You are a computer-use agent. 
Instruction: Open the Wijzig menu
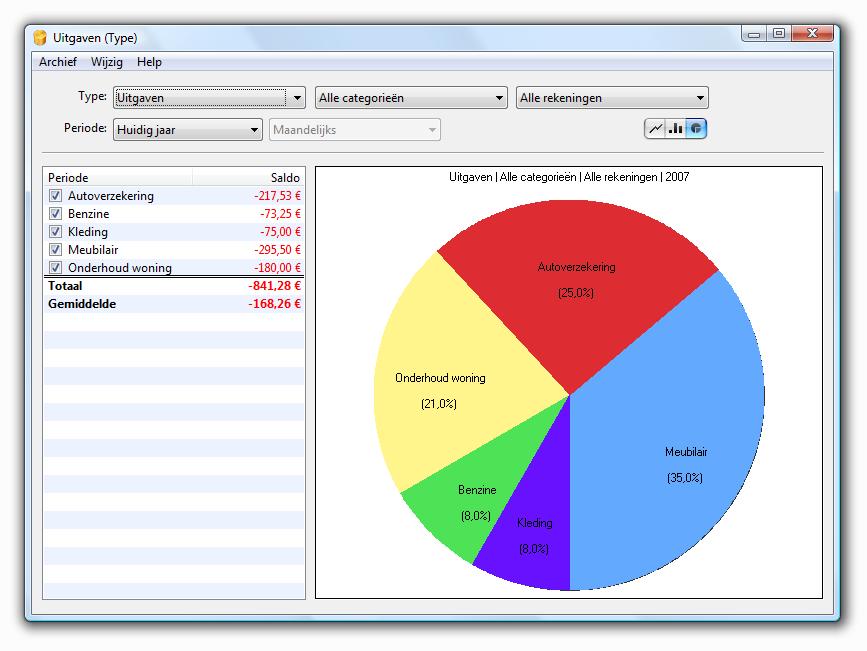pyautogui.click(x=107, y=62)
